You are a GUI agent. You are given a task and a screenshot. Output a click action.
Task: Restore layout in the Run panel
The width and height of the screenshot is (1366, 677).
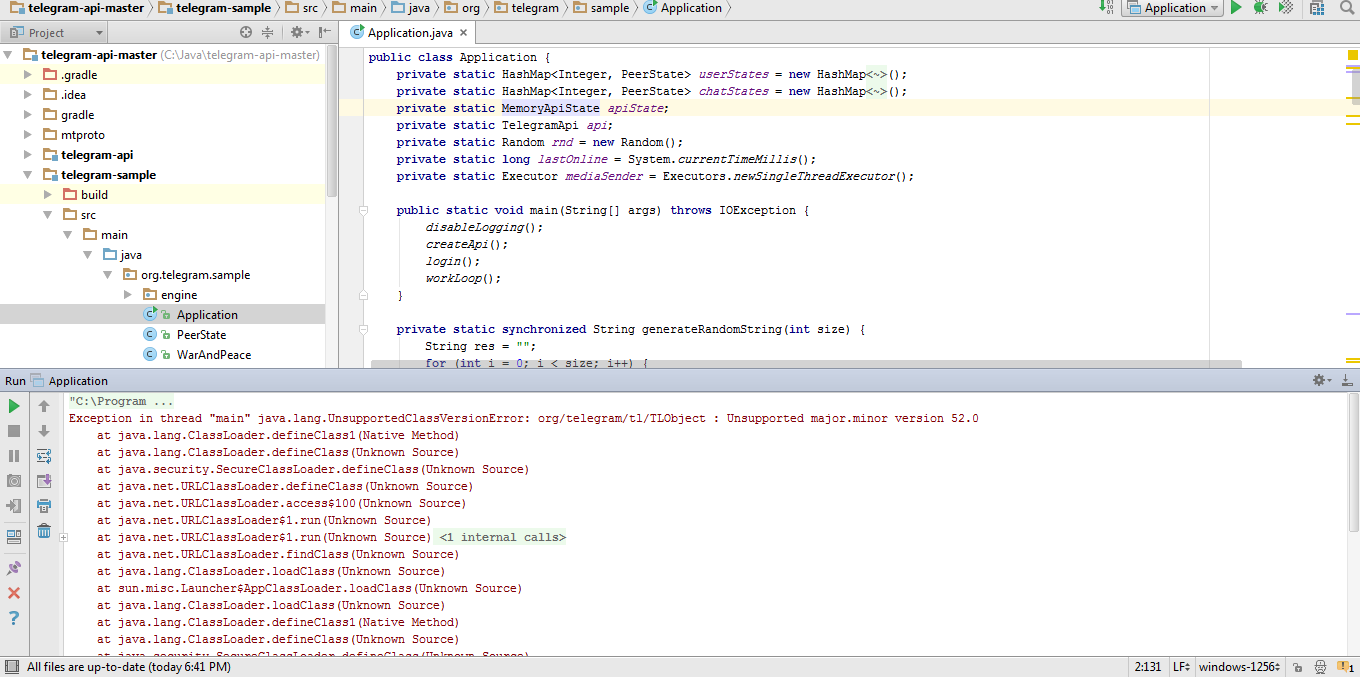click(x=14, y=537)
